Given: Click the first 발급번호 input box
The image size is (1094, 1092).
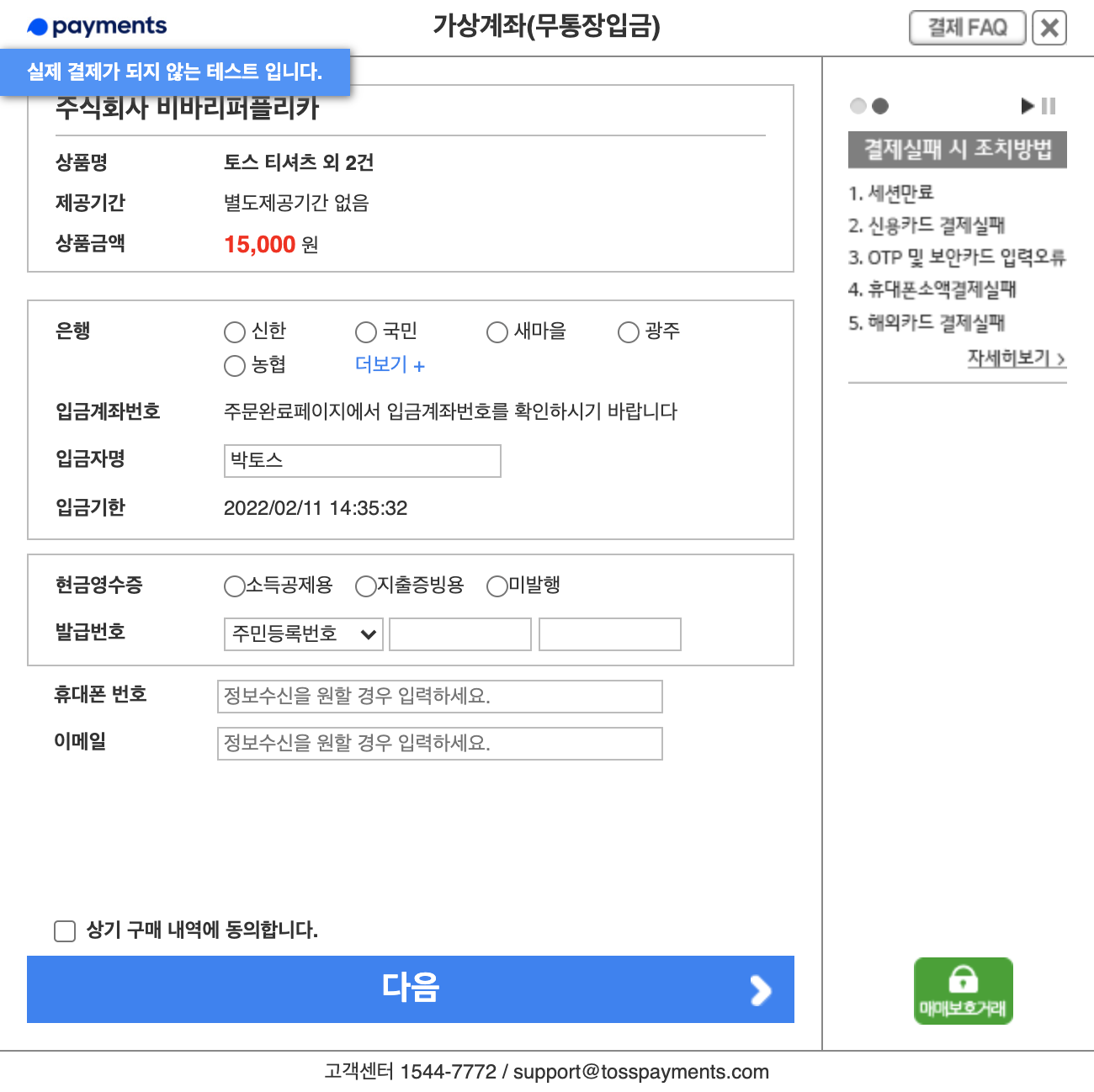Looking at the screenshot, I should click(460, 634).
